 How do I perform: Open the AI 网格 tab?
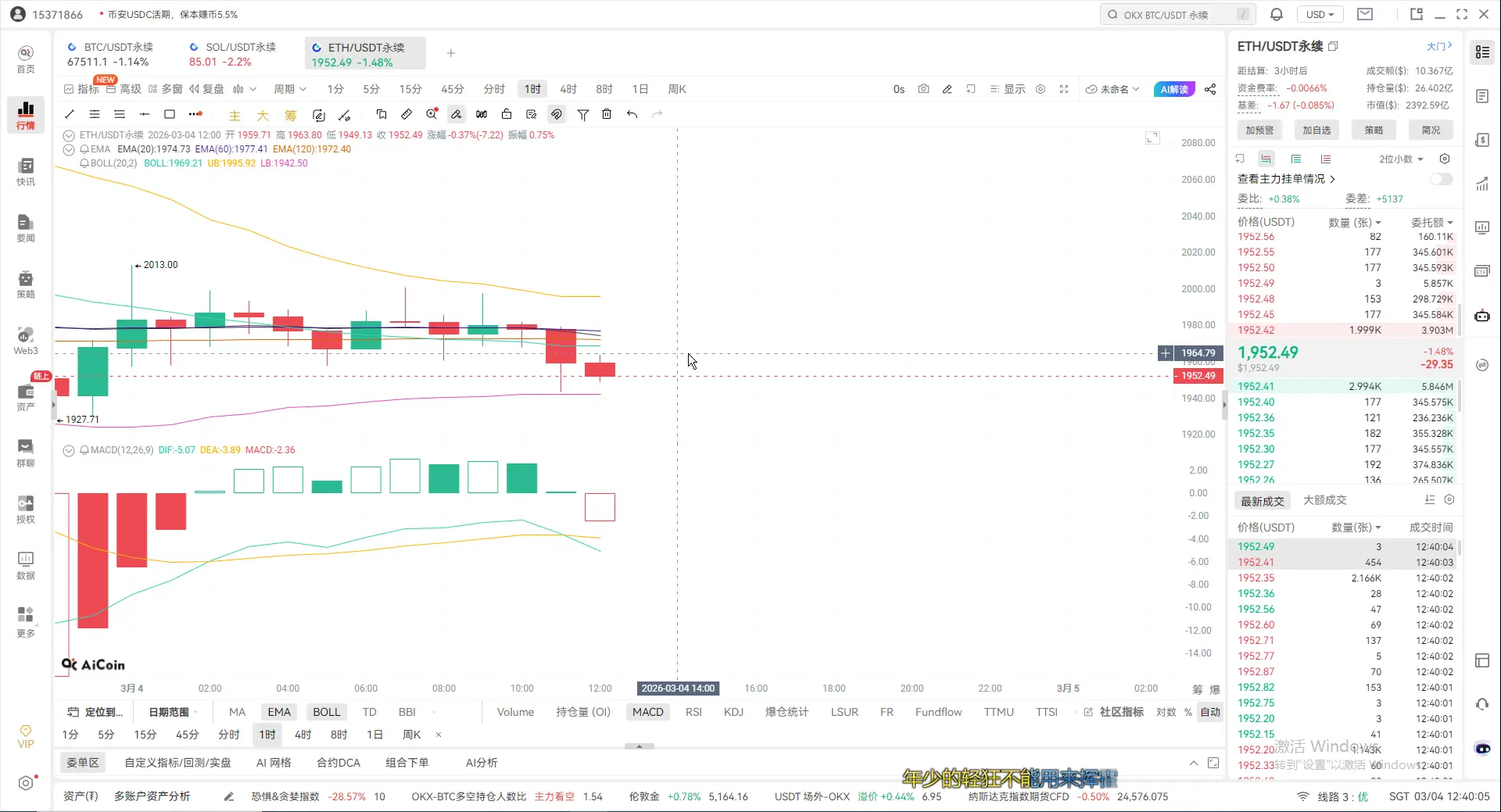point(274,763)
